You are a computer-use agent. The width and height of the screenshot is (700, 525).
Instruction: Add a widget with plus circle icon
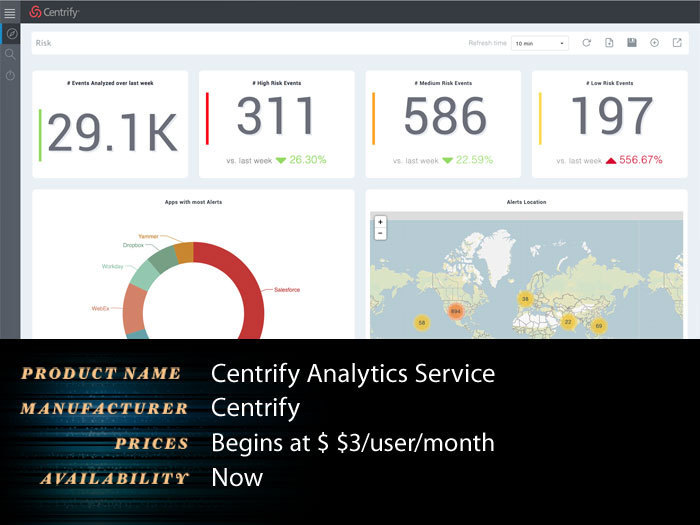coord(654,43)
